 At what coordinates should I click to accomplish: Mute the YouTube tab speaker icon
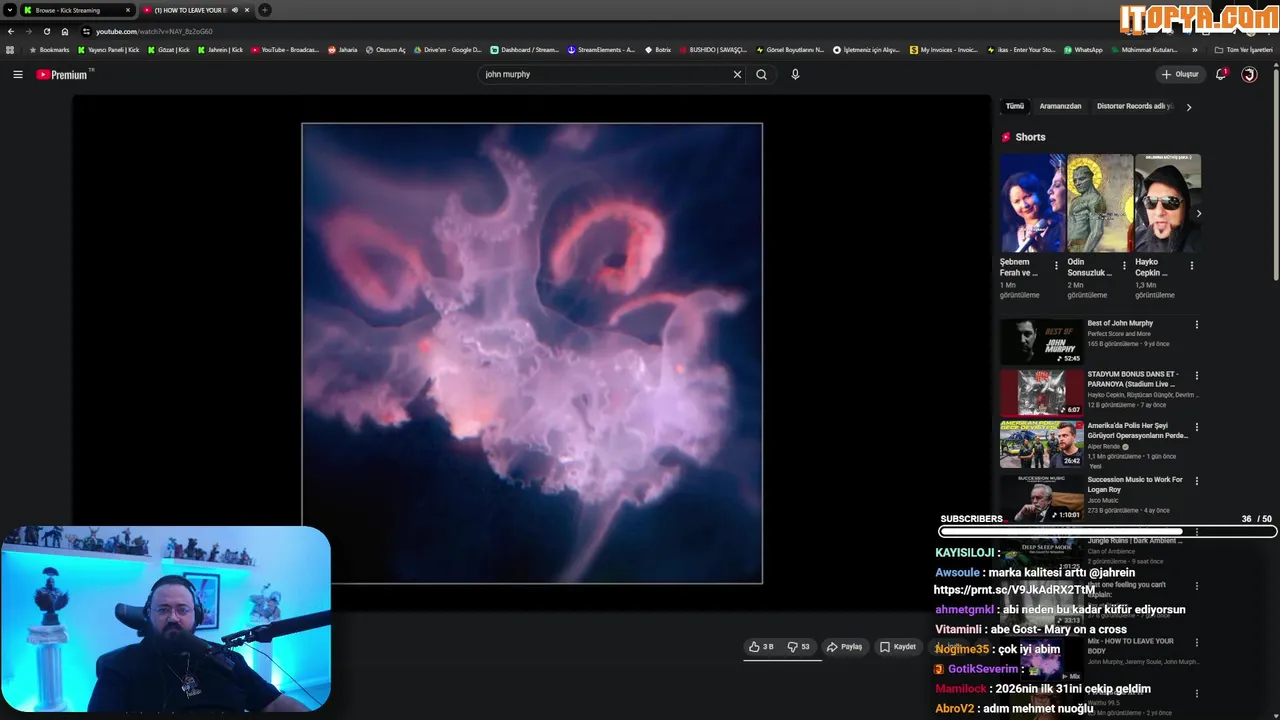235,10
